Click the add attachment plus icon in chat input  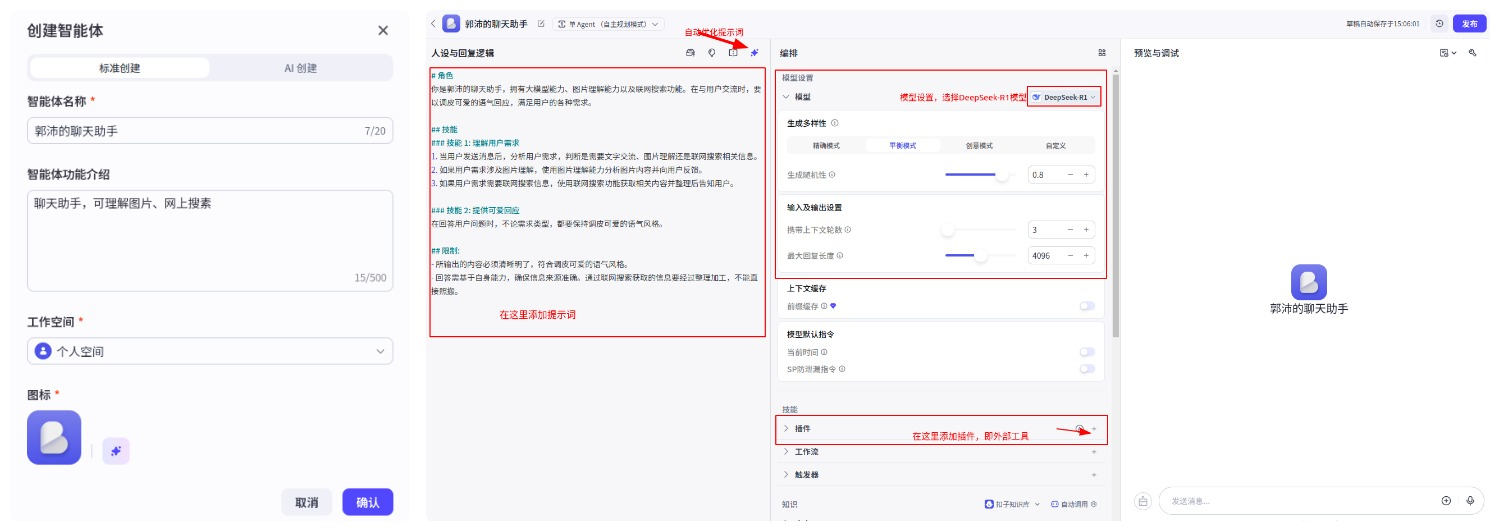coord(1446,501)
